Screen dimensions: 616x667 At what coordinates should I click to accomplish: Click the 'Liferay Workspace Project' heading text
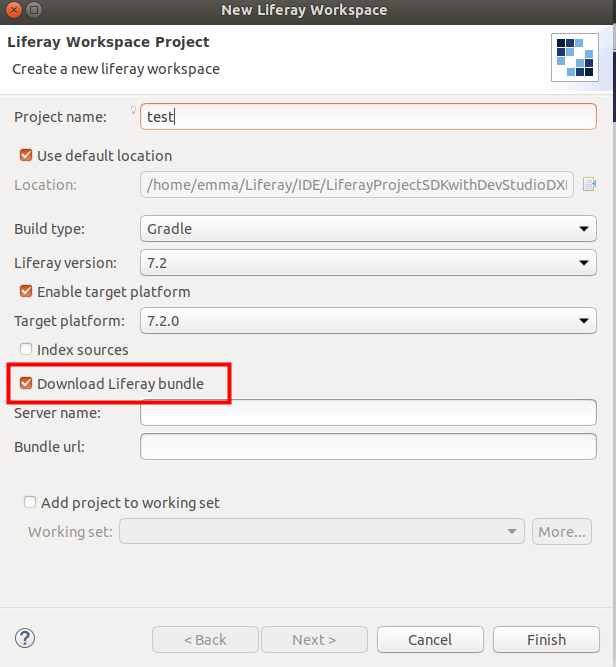[x=108, y=42]
